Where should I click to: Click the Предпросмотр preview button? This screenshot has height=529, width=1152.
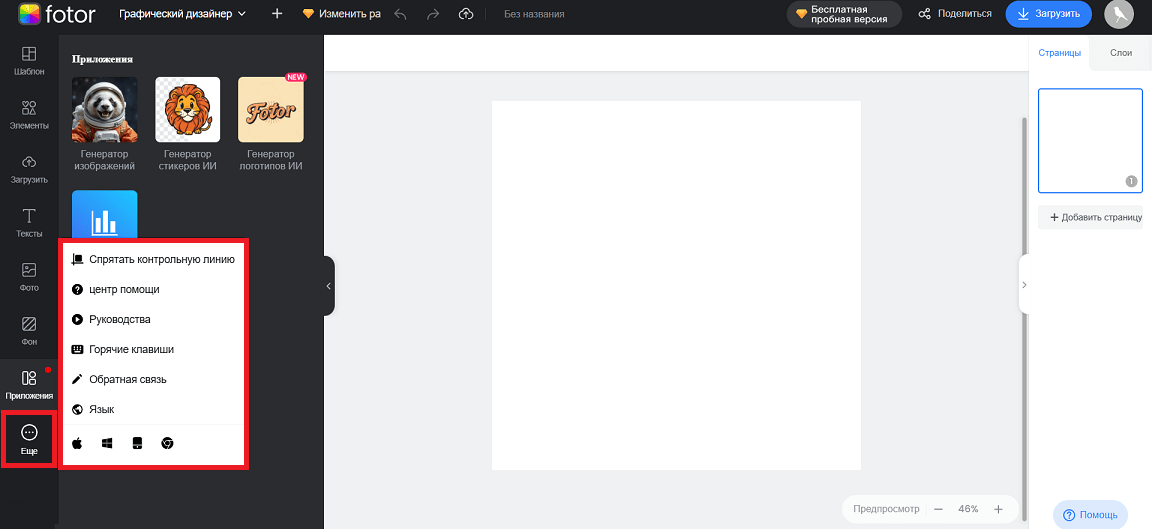[x=886, y=508]
